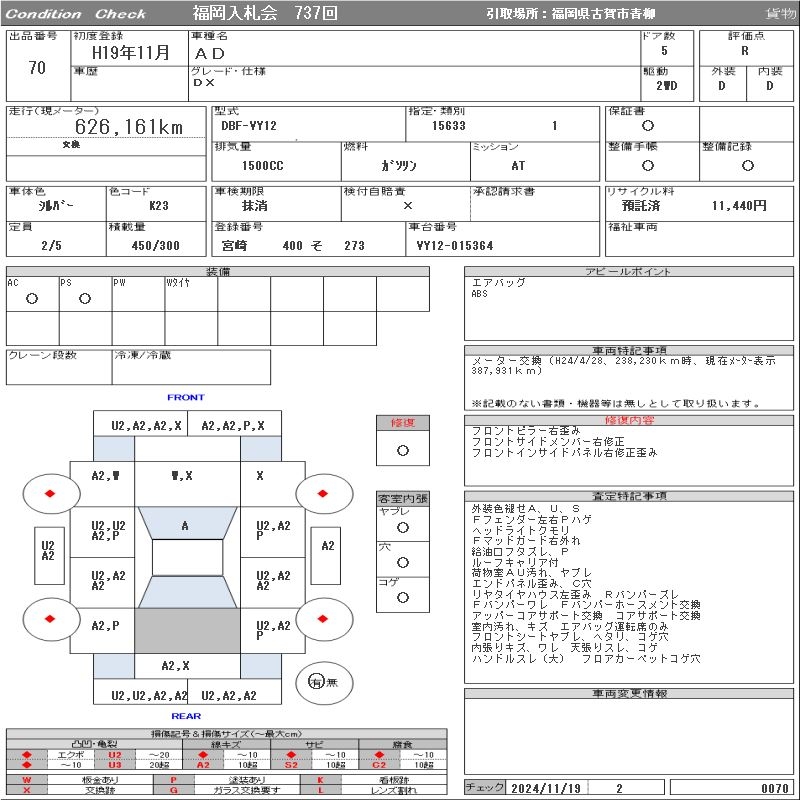Image resolution: width=800 pixels, height=800 pixels.
Task: Click the FRONT label above car diagram
Action: 186,397
